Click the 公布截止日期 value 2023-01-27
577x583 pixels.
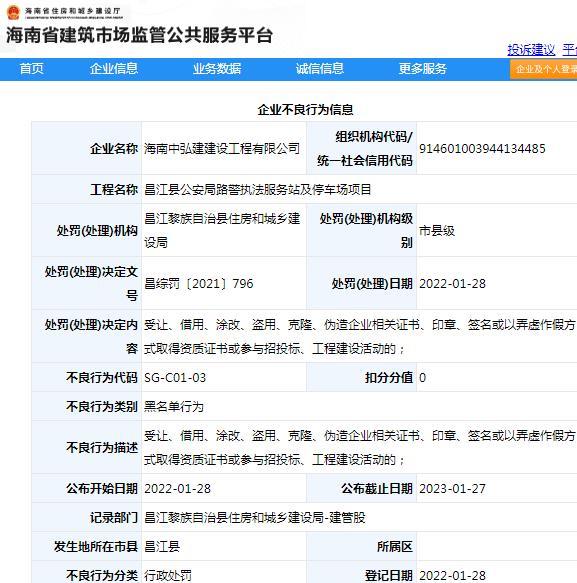(452, 489)
